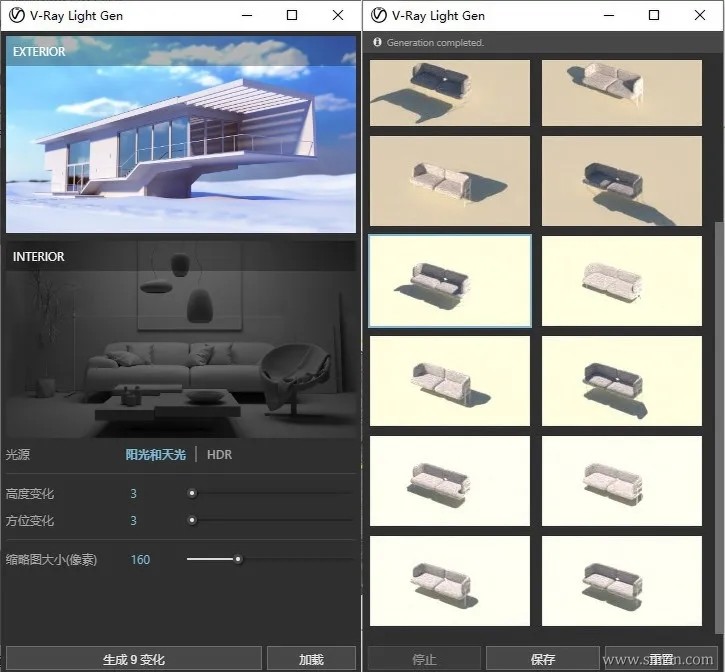This screenshot has width=725, height=672.
Task: Select the EXTERIOR house preview image
Action: [x=181, y=134]
